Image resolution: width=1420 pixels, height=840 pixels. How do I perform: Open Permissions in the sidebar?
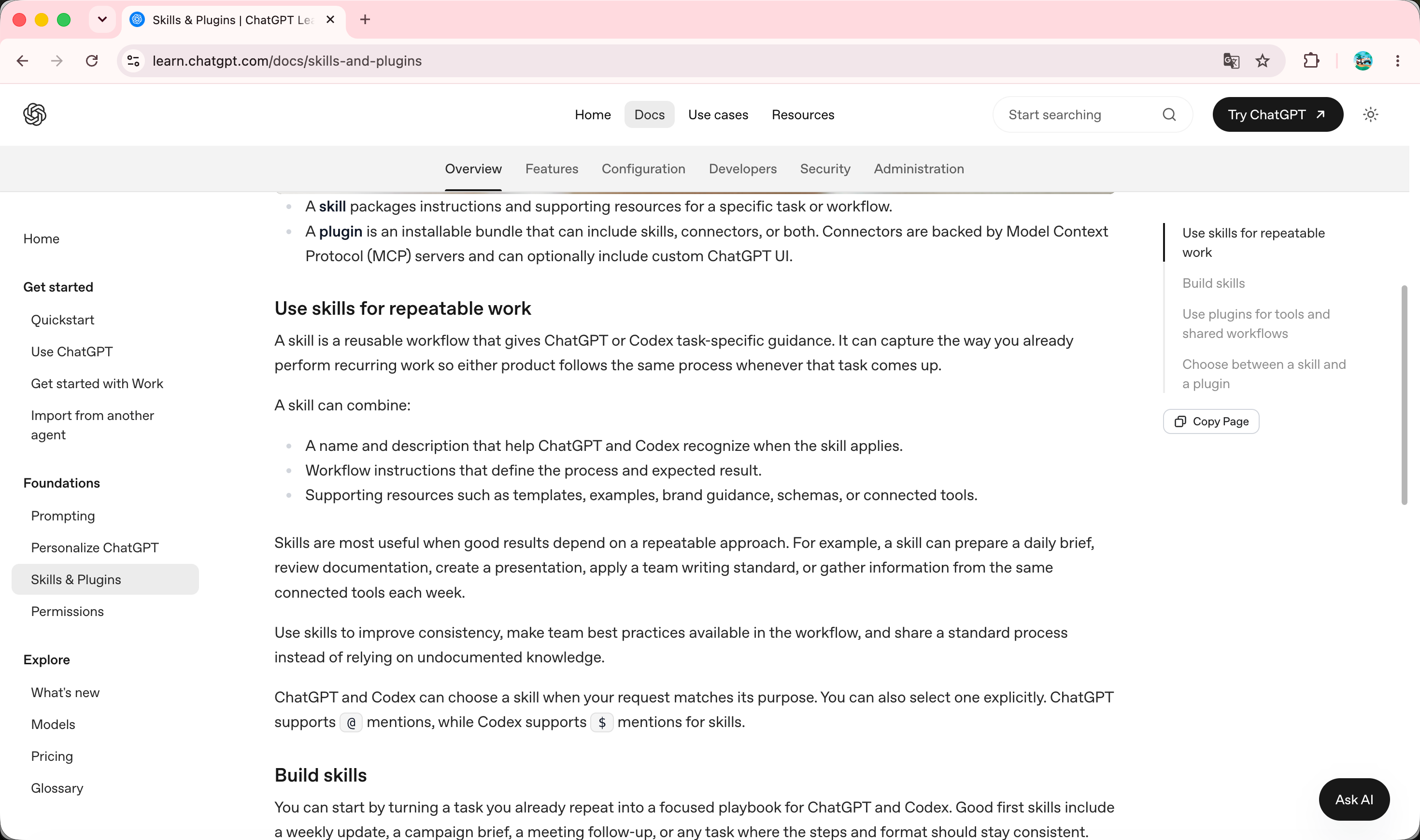point(67,611)
